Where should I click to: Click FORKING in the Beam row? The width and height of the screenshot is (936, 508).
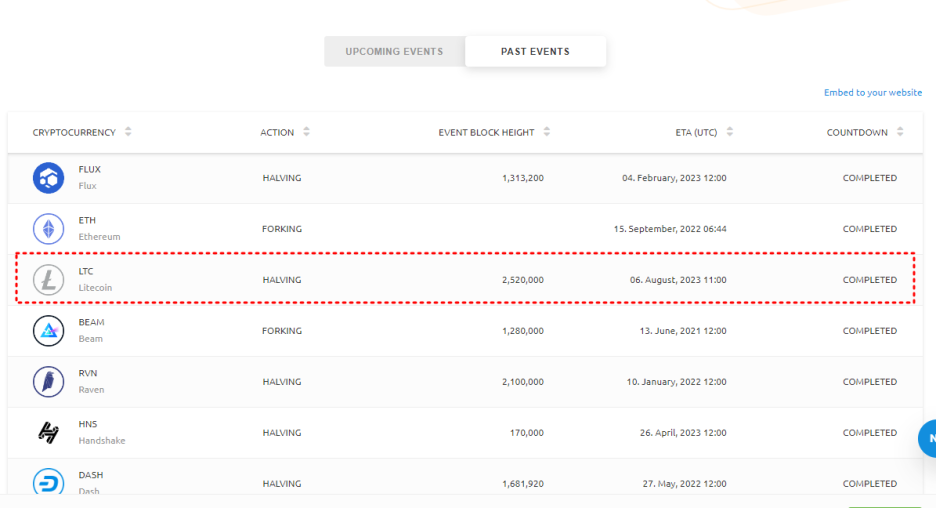point(282,331)
